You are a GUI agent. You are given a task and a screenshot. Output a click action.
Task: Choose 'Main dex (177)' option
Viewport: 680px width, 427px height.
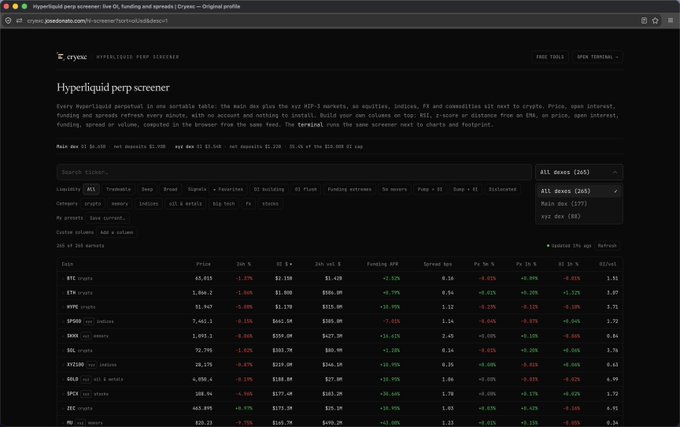pos(579,204)
